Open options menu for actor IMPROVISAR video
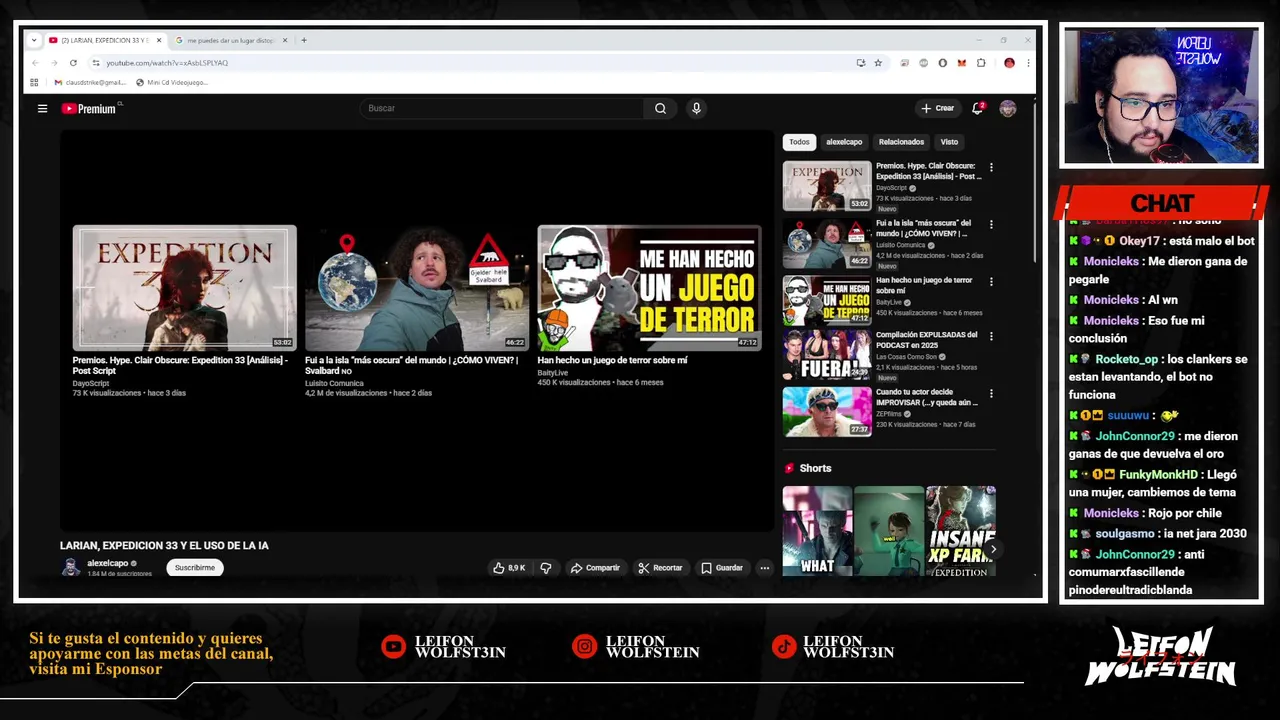1280x720 pixels. click(x=991, y=393)
